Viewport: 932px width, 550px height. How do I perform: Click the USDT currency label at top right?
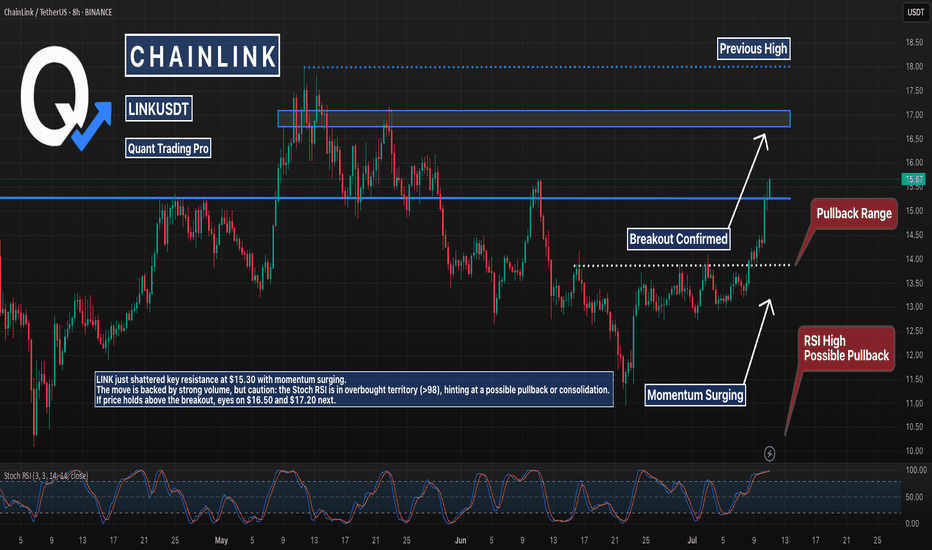click(x=915, y=12)
